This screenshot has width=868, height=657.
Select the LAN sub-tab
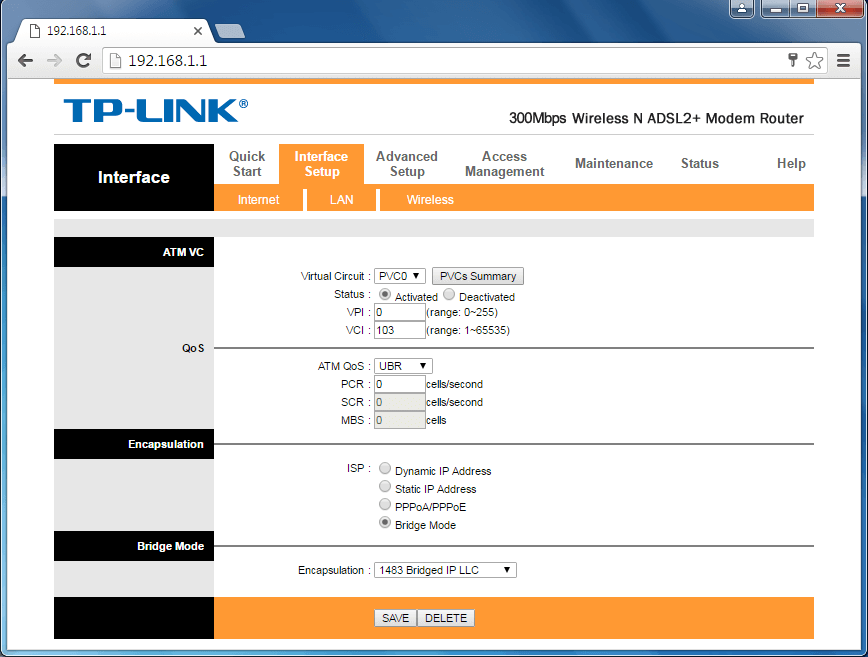click(x=342, y=200)
